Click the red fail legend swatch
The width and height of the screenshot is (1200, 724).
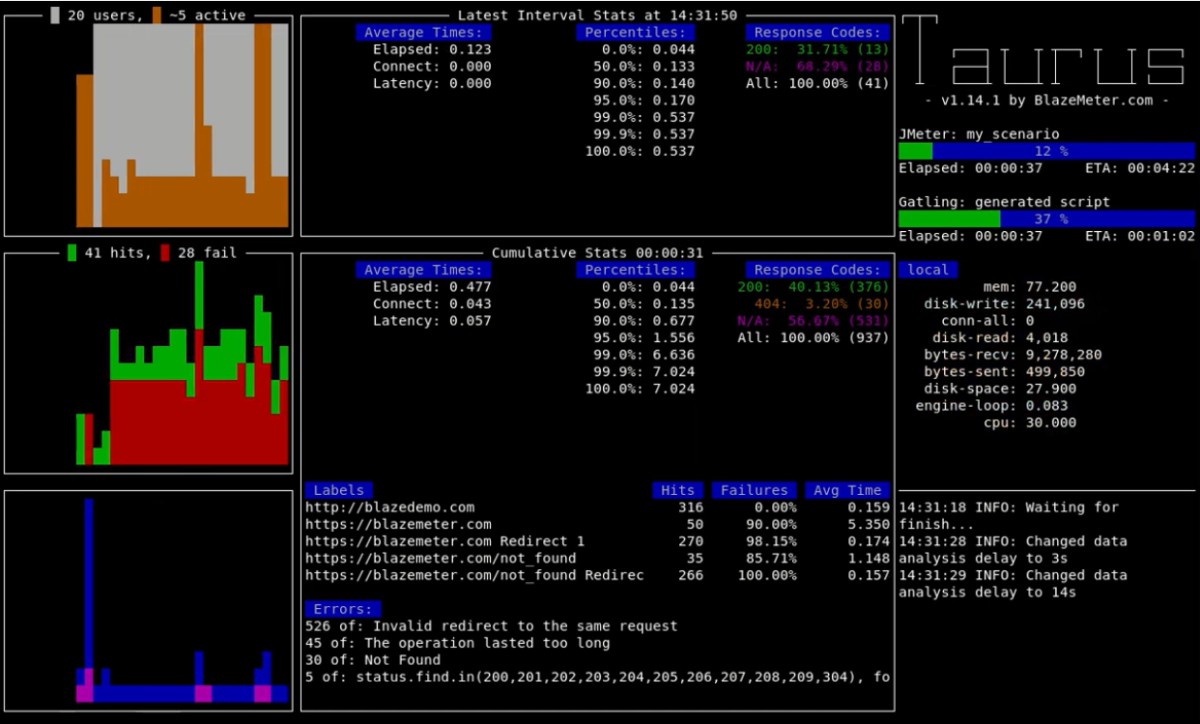[x=165, y=253]
